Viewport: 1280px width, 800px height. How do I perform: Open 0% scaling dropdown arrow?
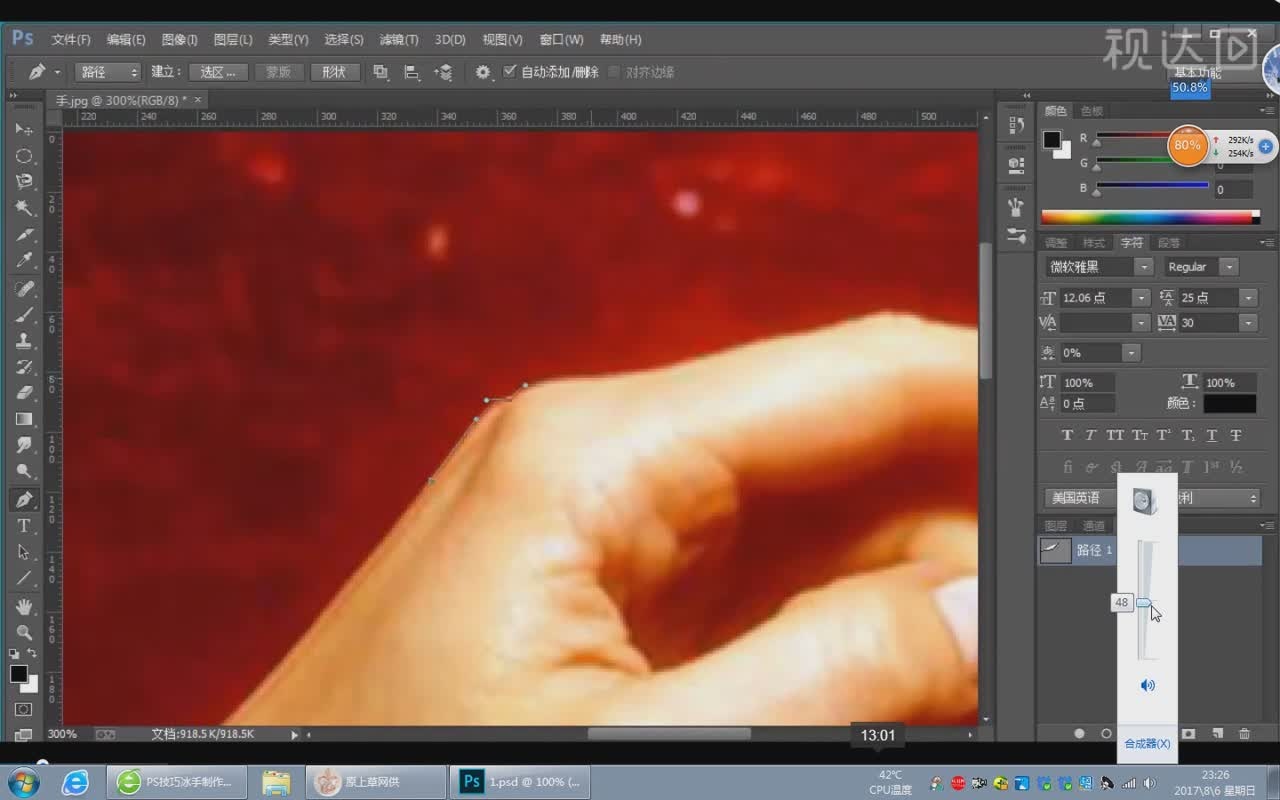tap(1130, 353)
